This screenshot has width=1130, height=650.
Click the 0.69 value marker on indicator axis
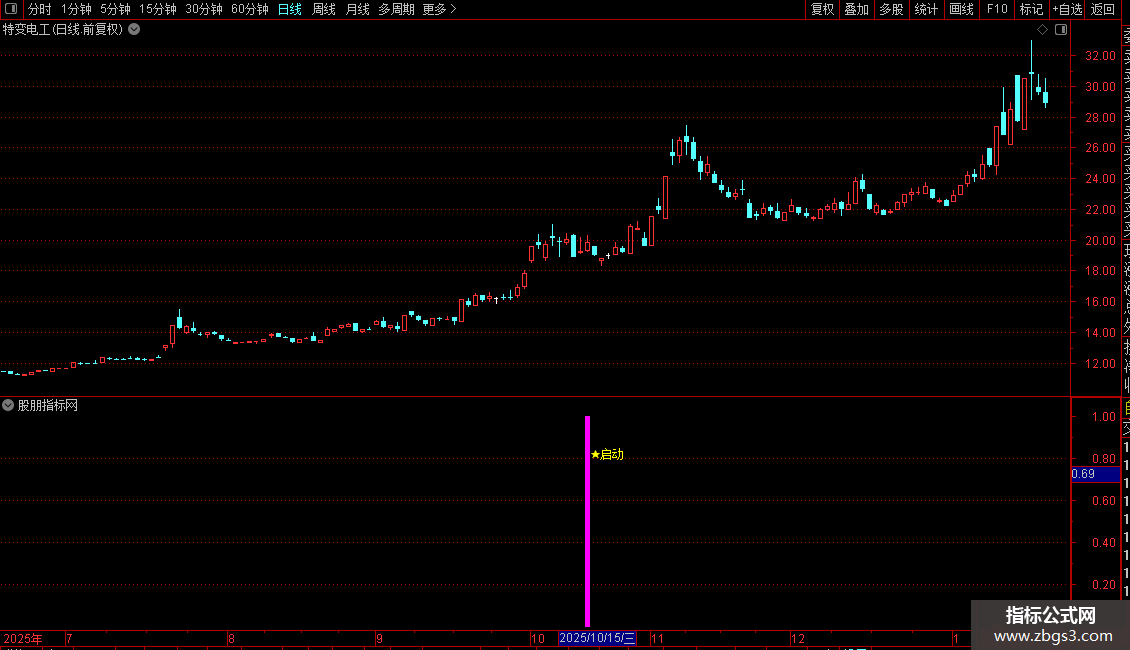[x=1095, y=474]
